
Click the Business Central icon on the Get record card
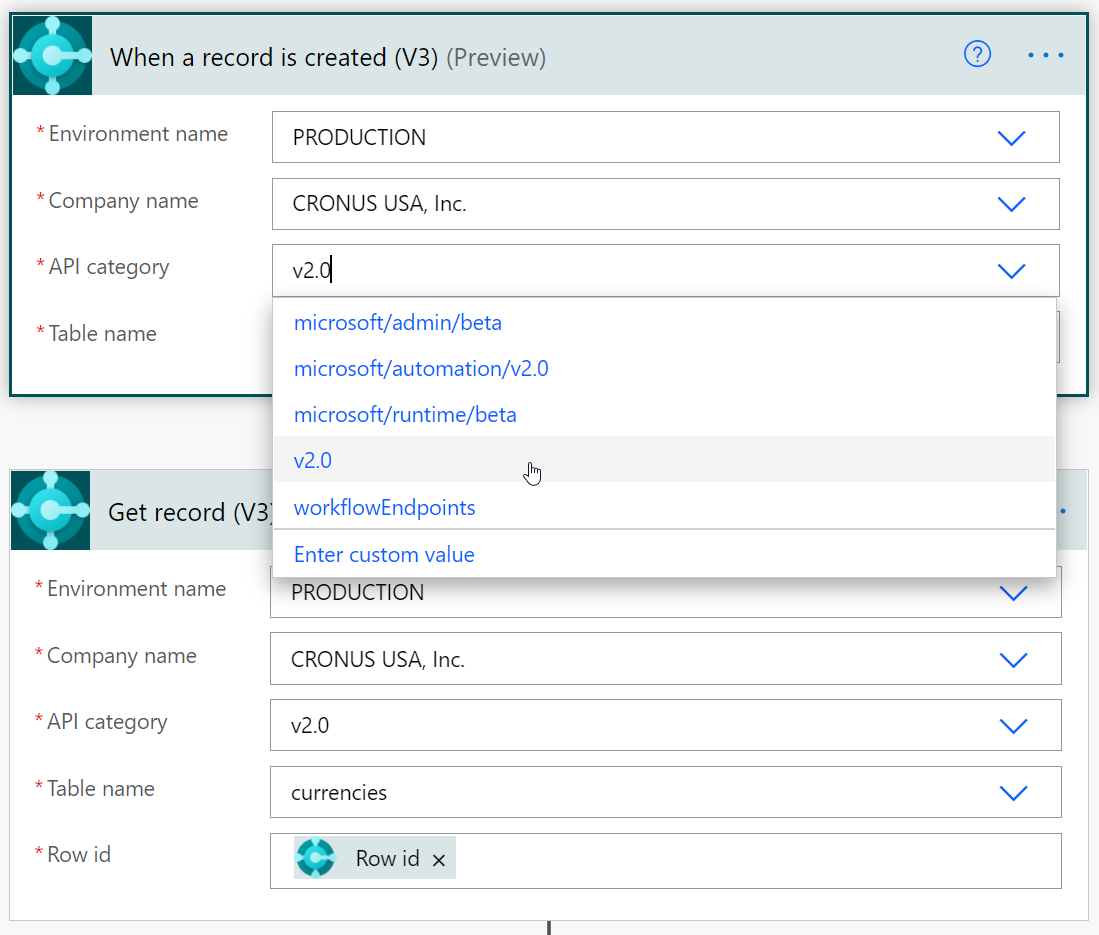(x=50, y=510)
